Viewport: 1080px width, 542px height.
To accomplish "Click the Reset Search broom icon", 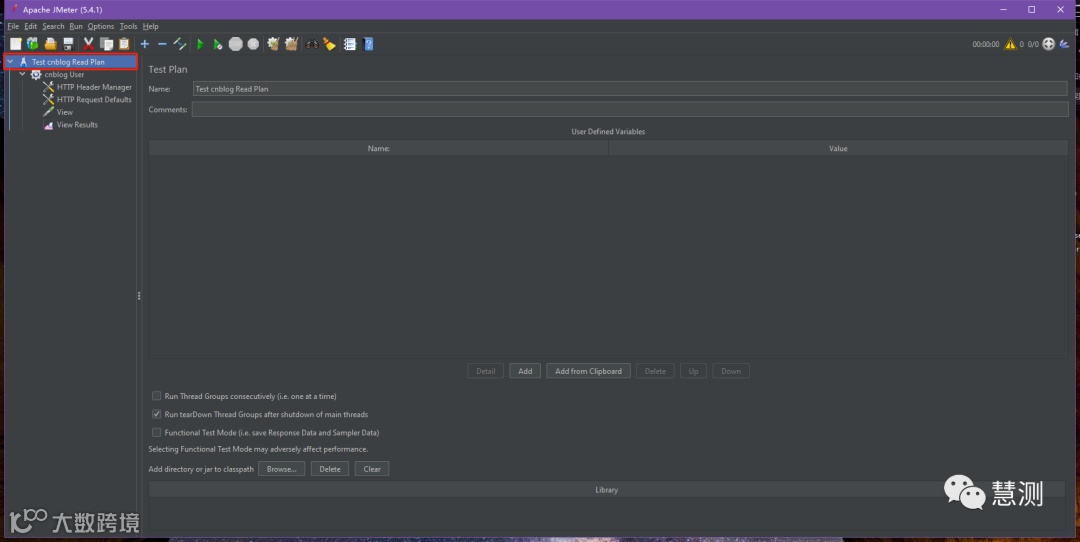I will (329, 44).
